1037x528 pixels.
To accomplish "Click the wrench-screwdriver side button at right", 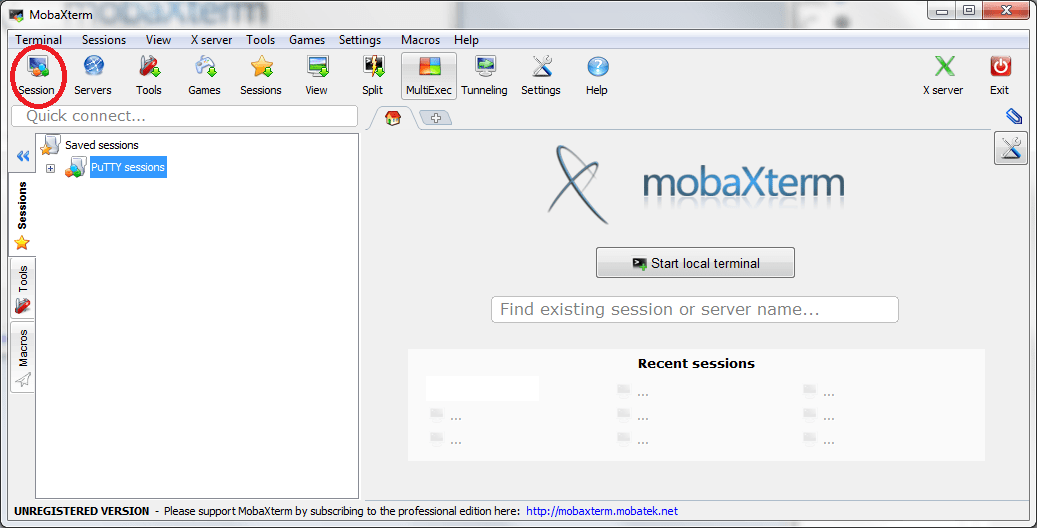I will point(1011,148).
